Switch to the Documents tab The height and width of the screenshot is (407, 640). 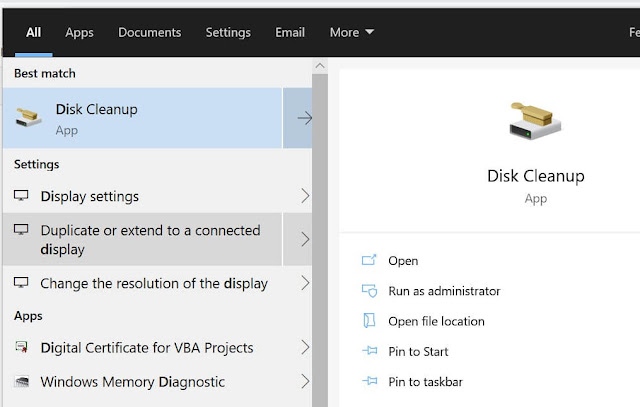(149, 32)
